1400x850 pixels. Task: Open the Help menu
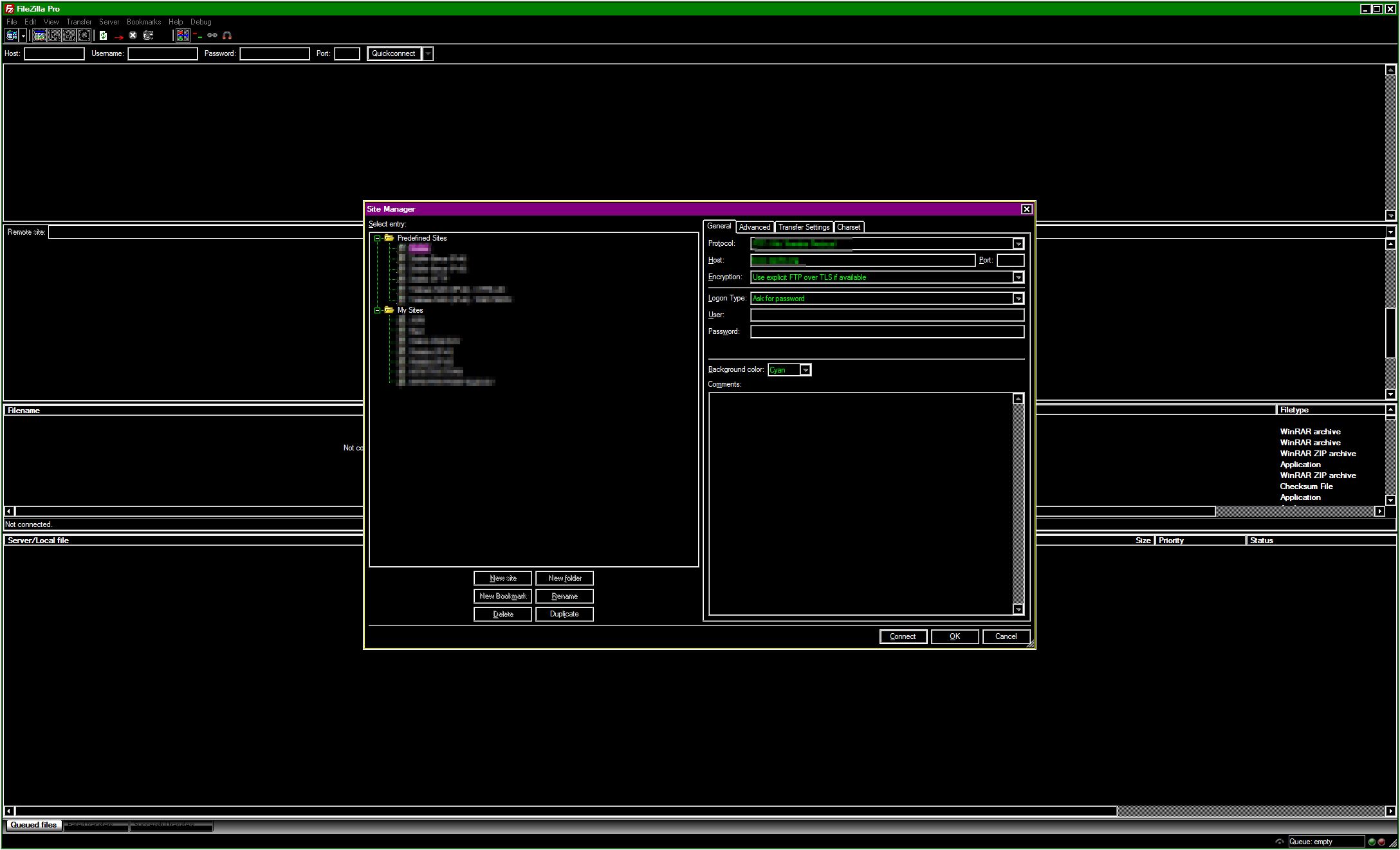(176, 22)
